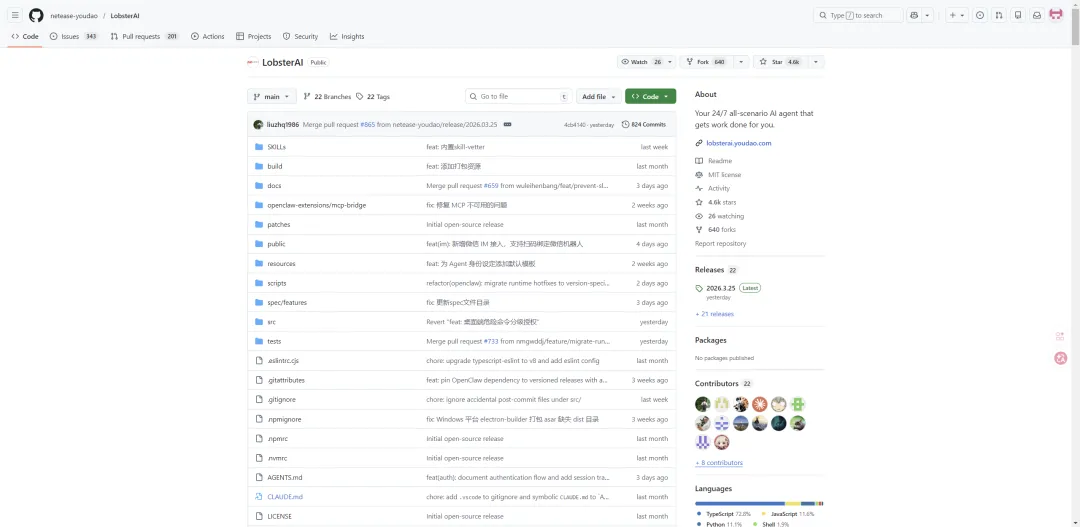Open the openclaw-extensions/mcp-bridge folder
Image resolution: width=1080 pixels, height=527 pixels.
(317, 205)
